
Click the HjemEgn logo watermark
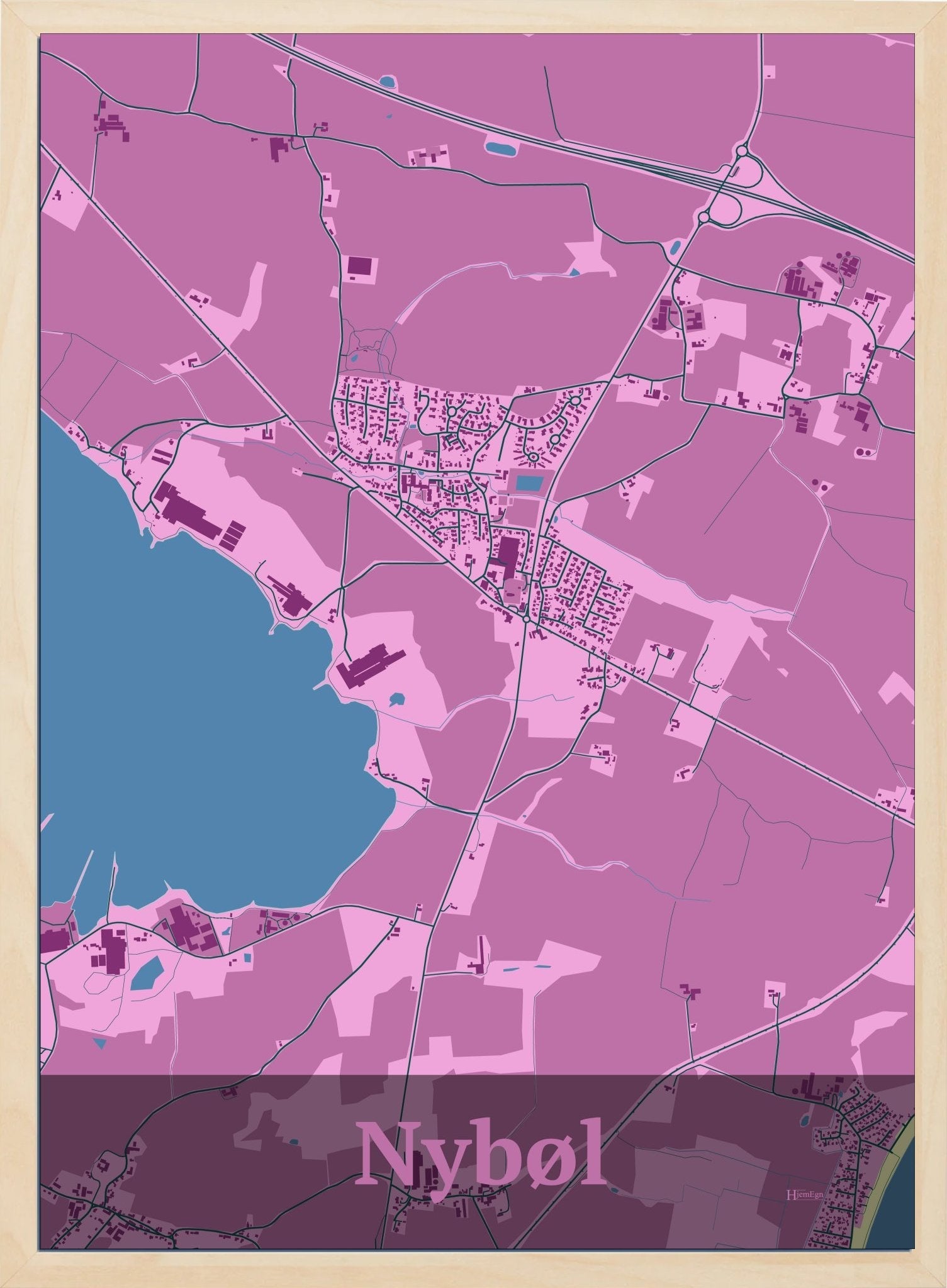coord(800,1194)
